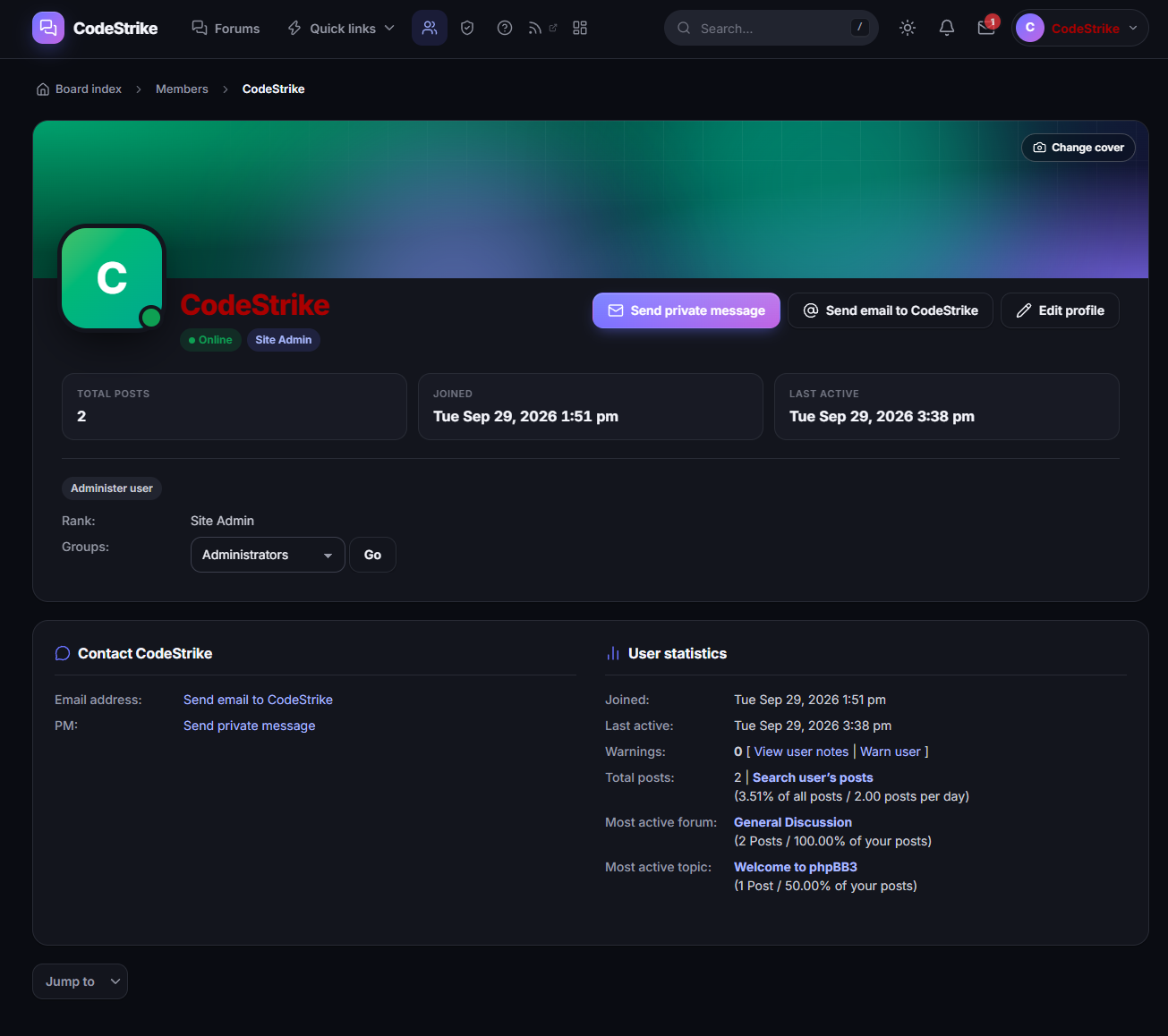Click the Site Admin badge under username
1168x1036 pixels.
pos(284,340)
